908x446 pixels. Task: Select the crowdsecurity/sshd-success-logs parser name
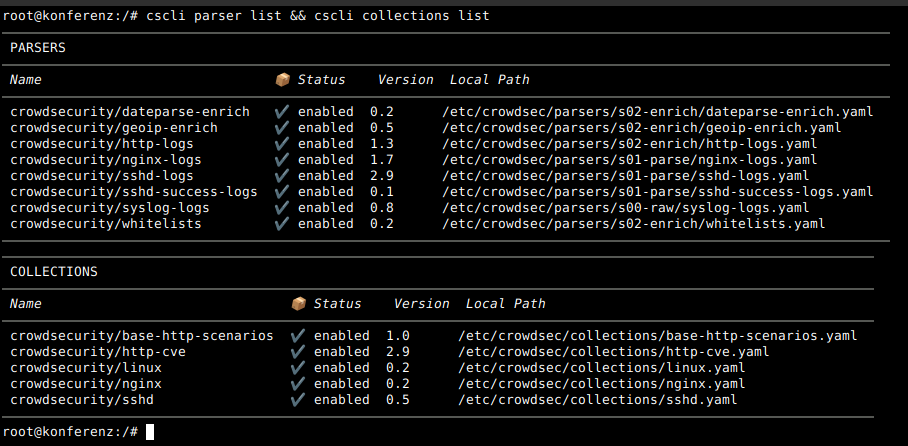point(134,192)
